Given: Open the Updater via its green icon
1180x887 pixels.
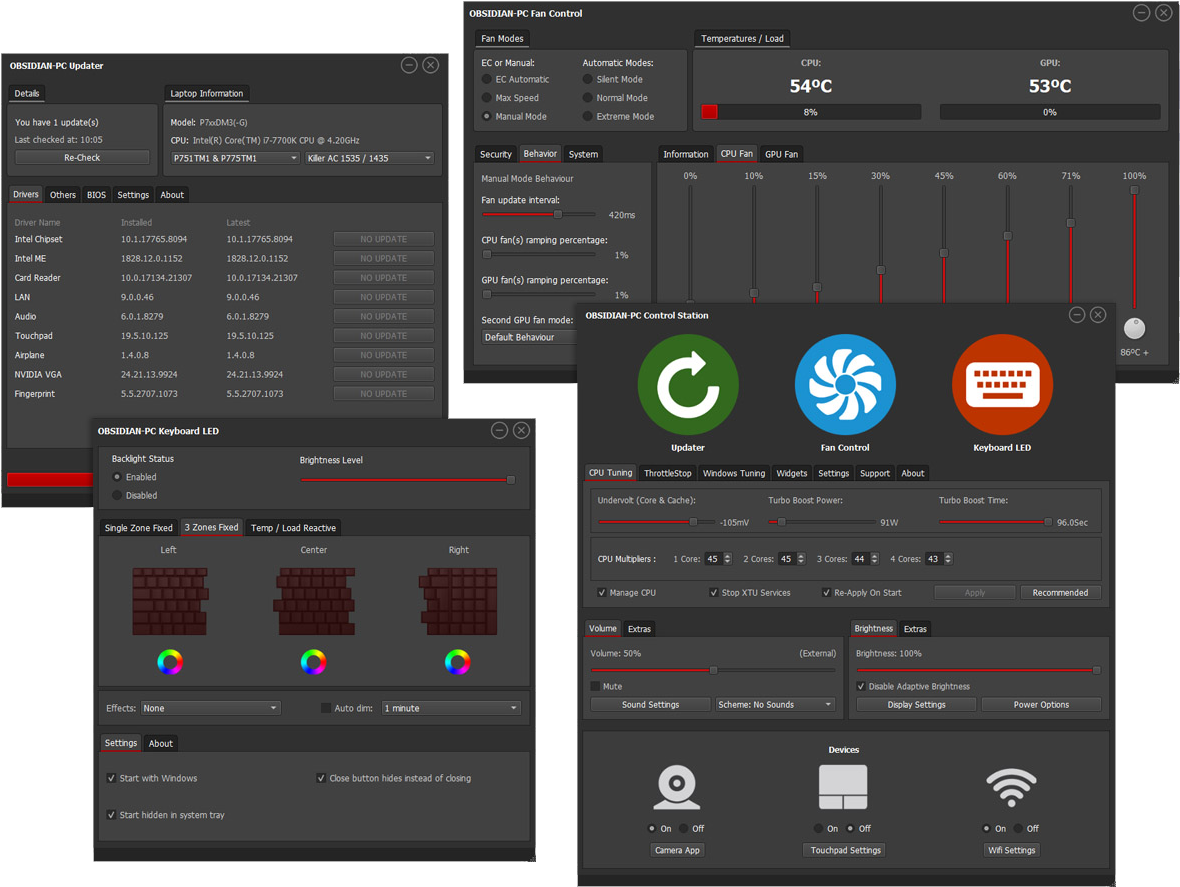Looking at the screenshot, I should click(687, 383).
